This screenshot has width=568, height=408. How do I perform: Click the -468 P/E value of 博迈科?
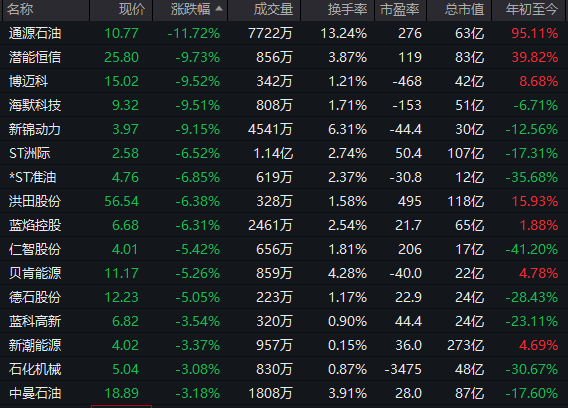tap(407, 81)
